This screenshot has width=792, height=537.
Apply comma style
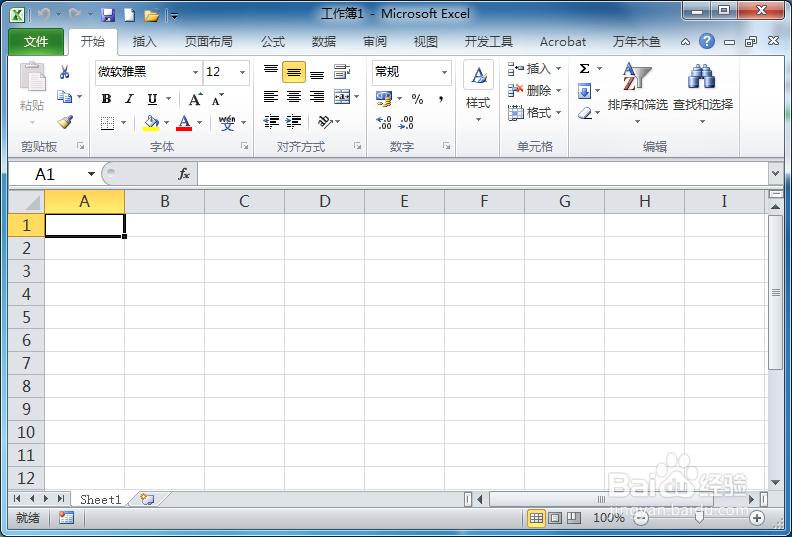tap(441, 99)
